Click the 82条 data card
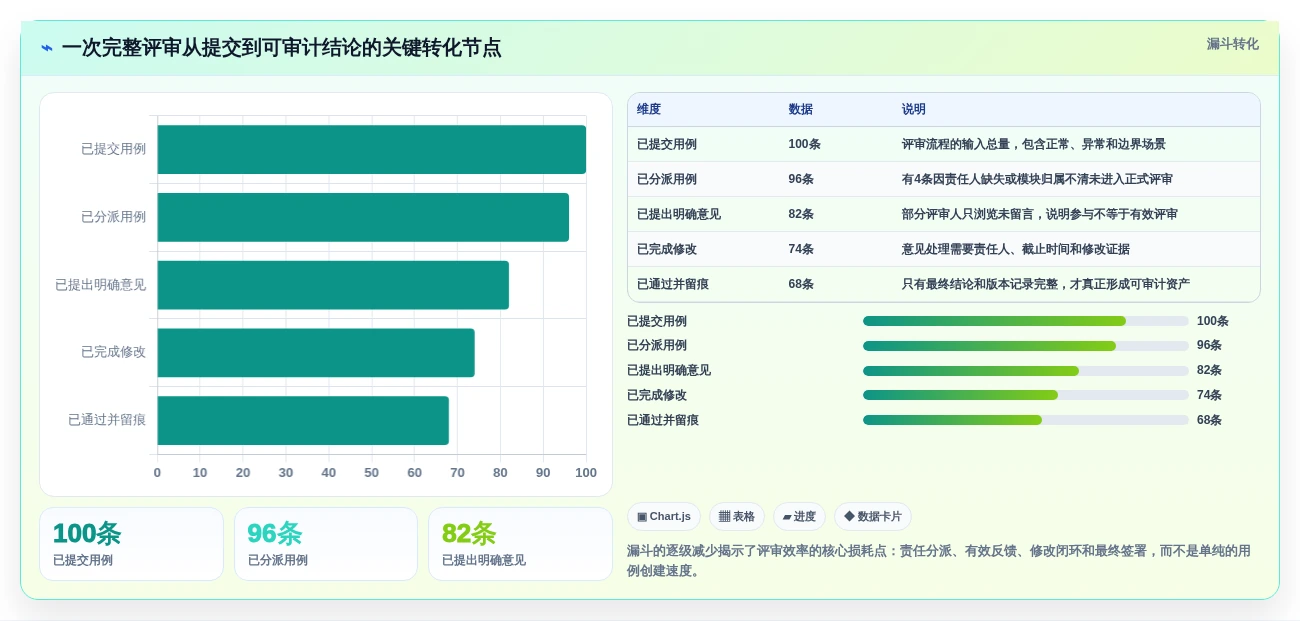The height and width of the screenshot is (621, 1300). (520, 544)
